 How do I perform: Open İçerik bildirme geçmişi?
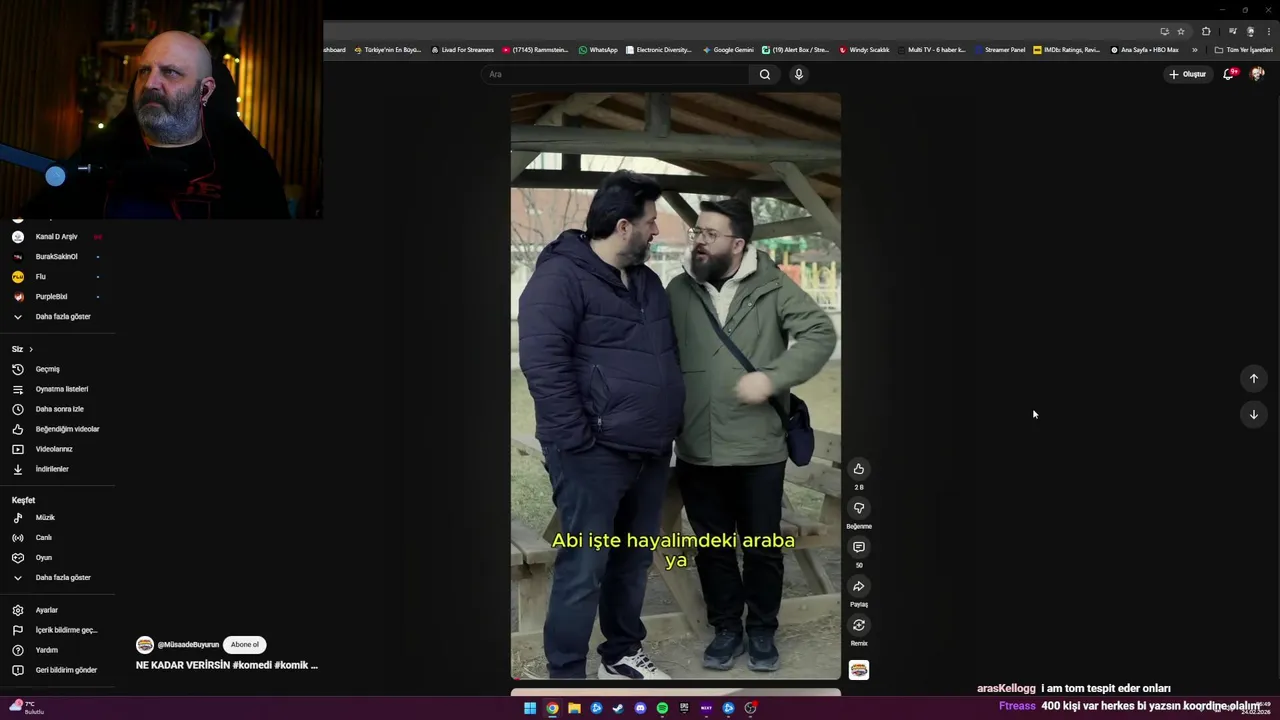click(58, 630)
